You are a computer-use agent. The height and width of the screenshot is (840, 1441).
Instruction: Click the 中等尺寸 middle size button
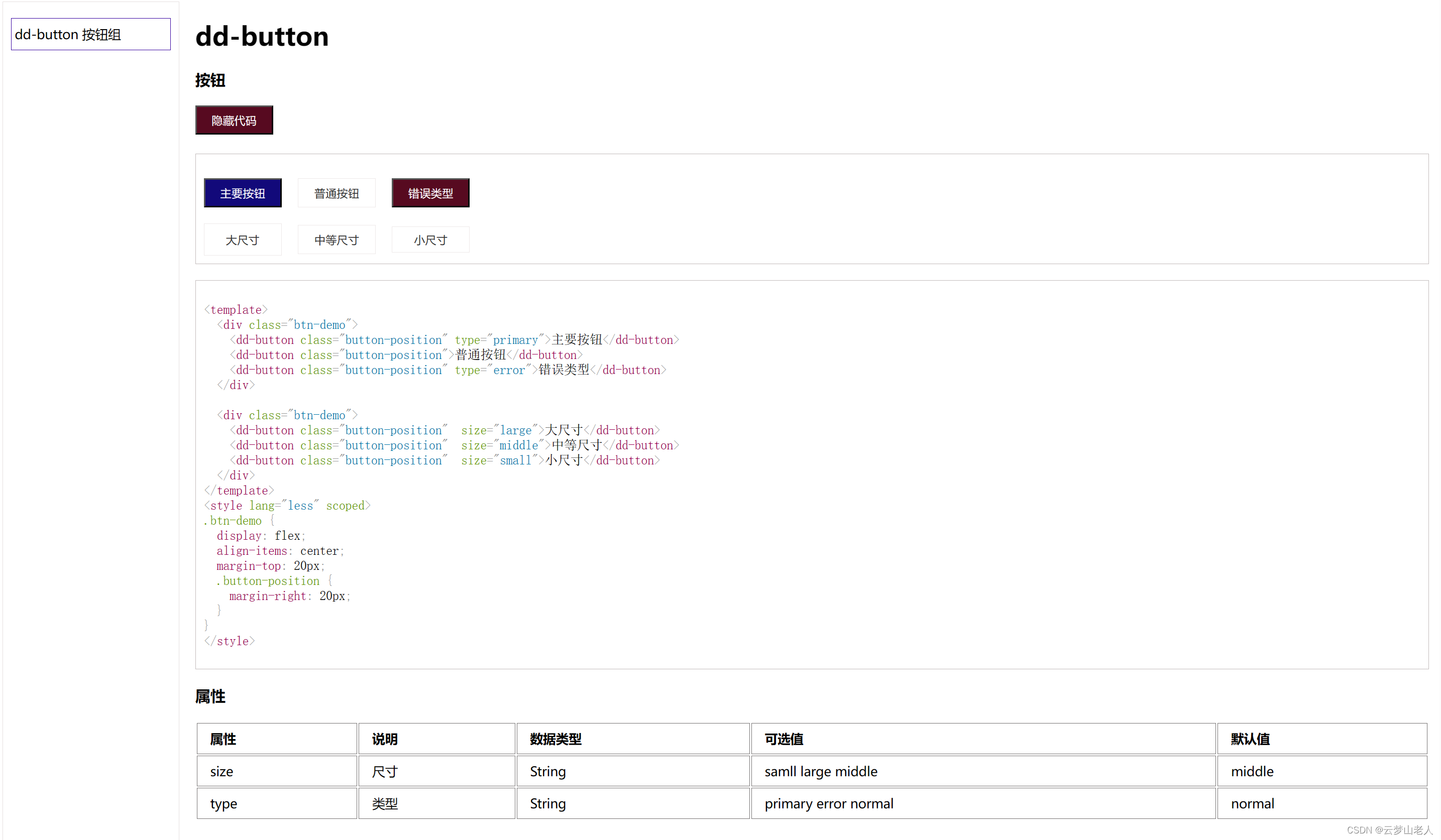[336, 239]
